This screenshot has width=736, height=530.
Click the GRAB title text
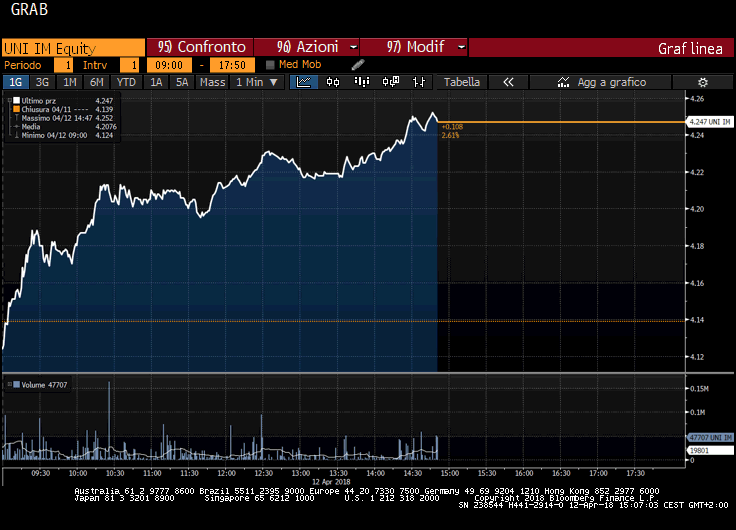click(29, 9)
